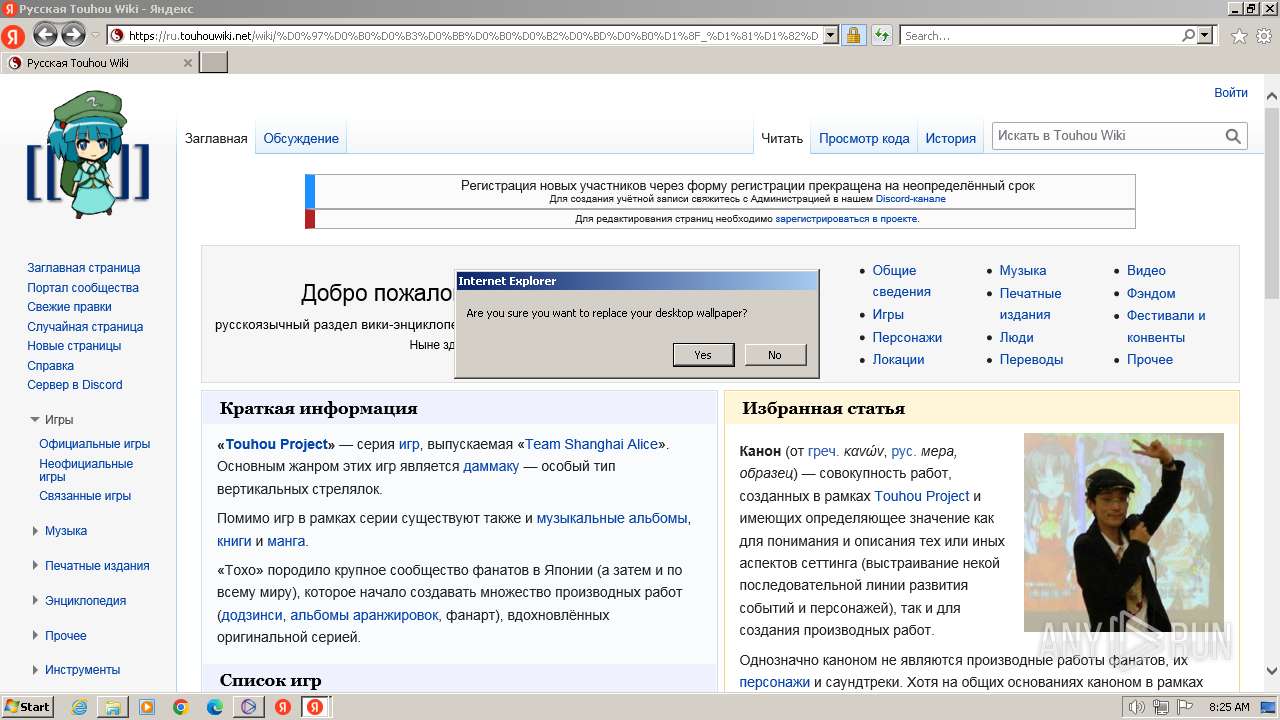Select the Заглавная page tab
The height and width of the screenshot is (720, 1280).
(216, 139)
